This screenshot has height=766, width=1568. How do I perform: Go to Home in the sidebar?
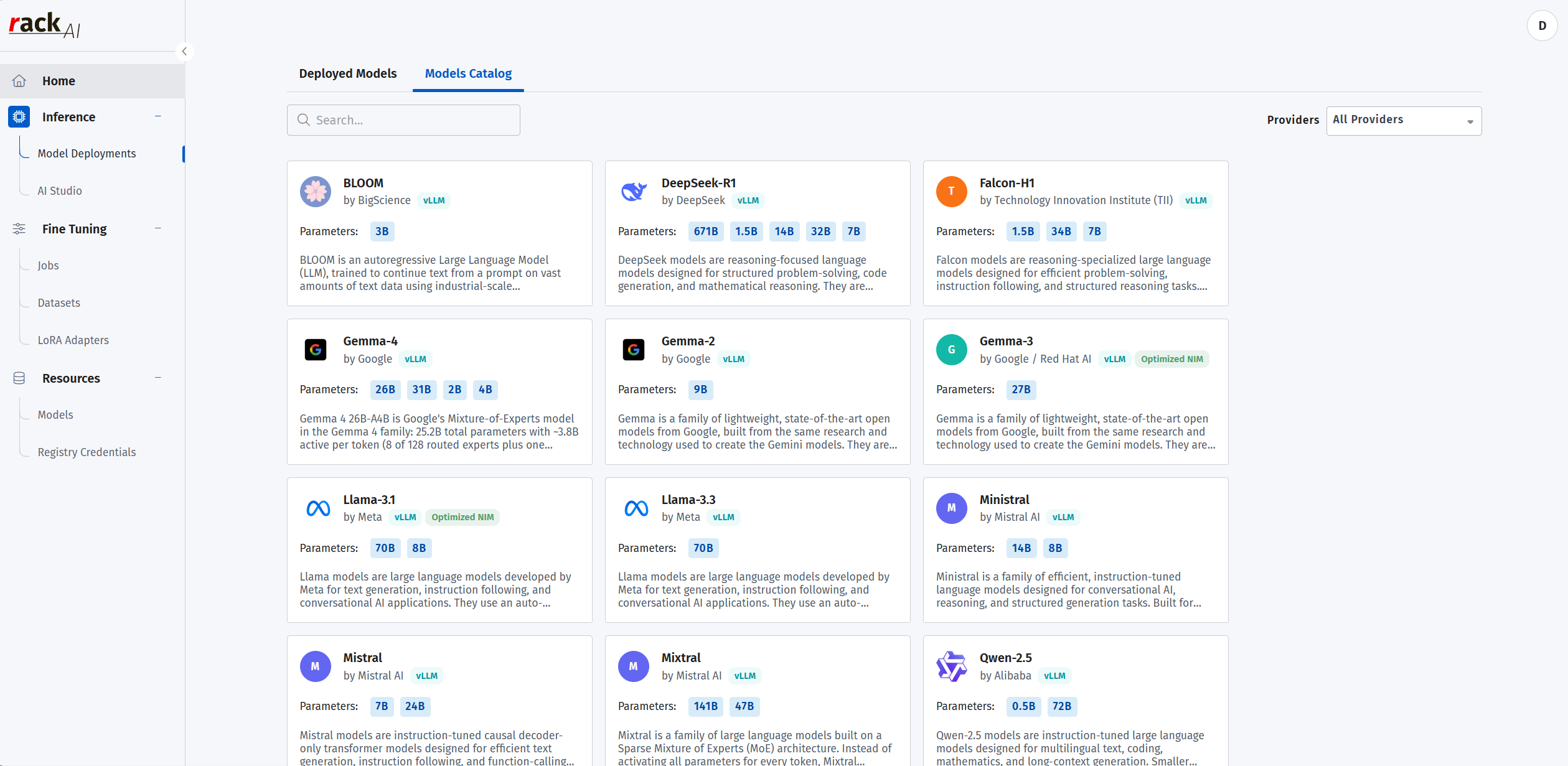click(92, 81)
